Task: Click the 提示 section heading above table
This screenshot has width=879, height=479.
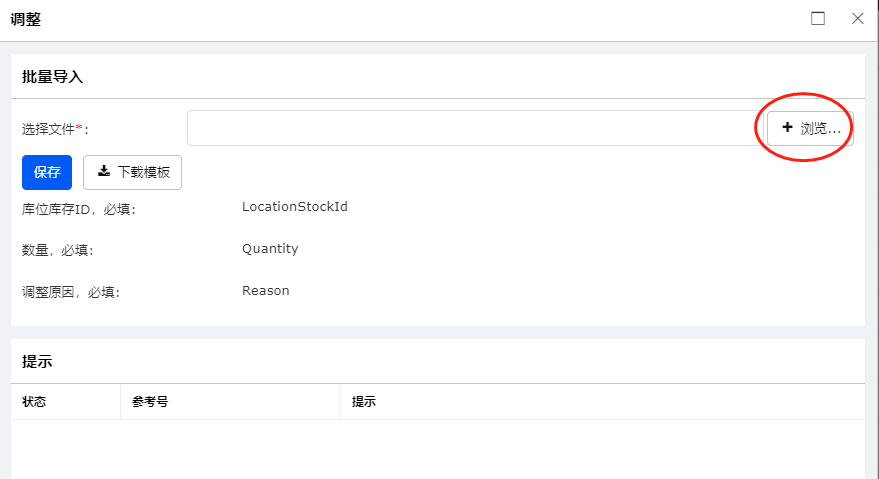Action: pyautogui.click(x=37, y=362)
